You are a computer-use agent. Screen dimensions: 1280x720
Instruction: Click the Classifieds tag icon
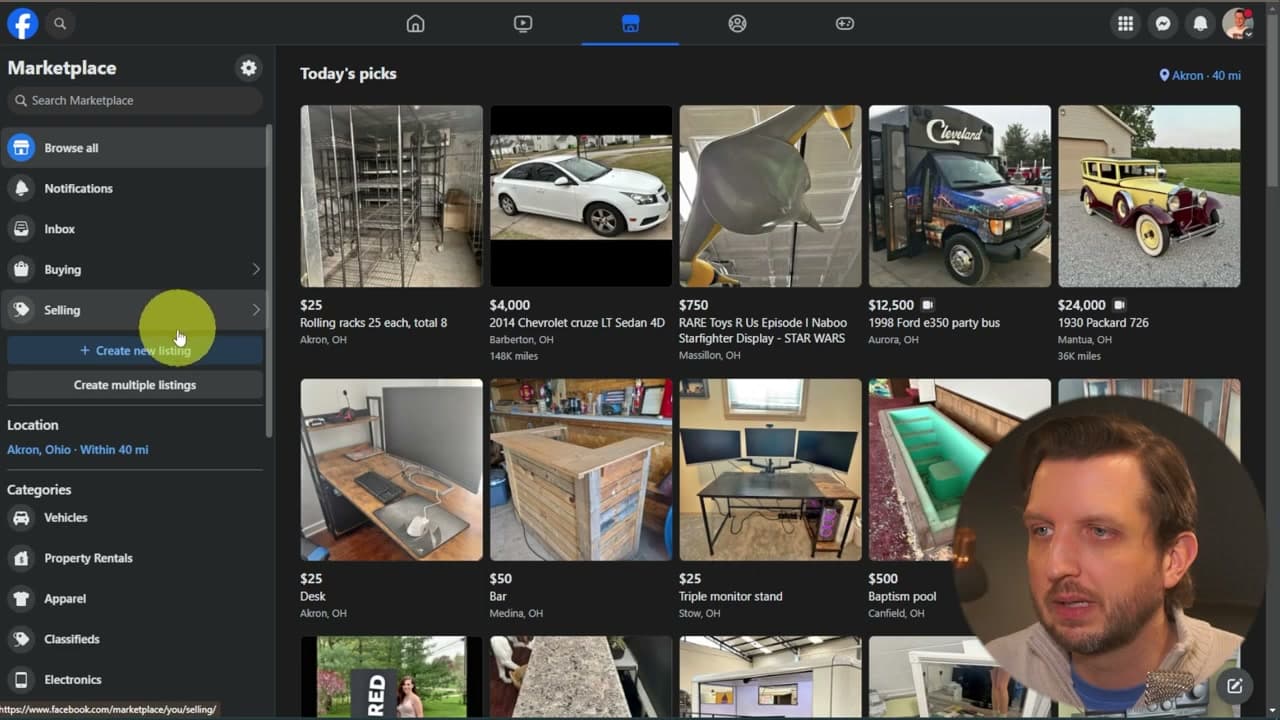pyautogui.click(x=21, y=639)
